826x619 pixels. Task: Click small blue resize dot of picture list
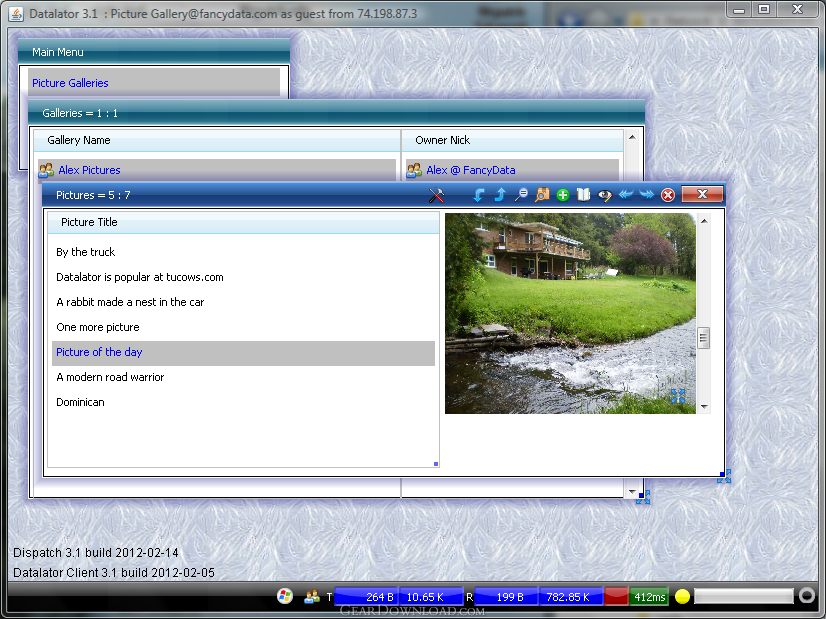(x=436, y=464)
